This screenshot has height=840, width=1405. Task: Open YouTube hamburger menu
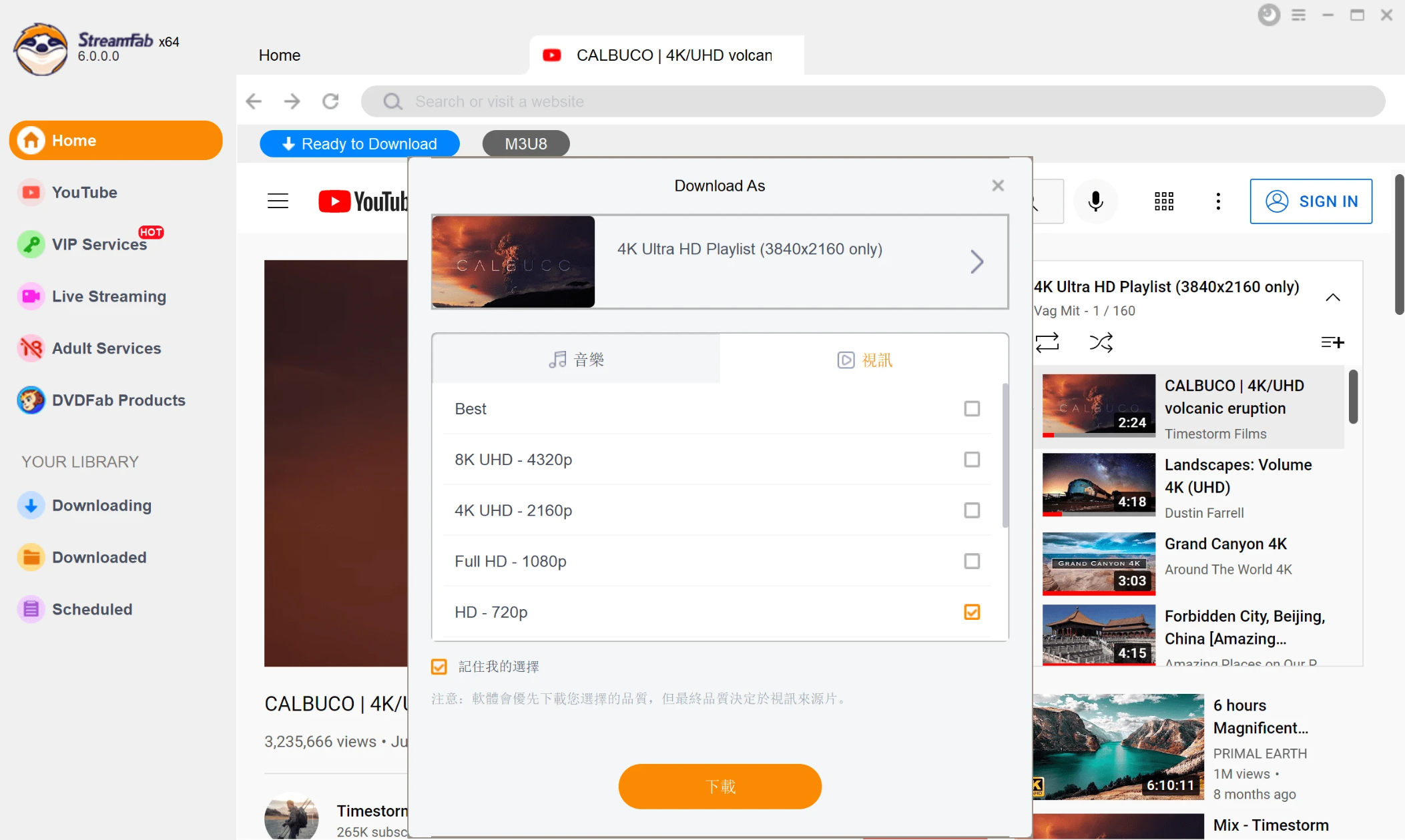coord(278,201)
